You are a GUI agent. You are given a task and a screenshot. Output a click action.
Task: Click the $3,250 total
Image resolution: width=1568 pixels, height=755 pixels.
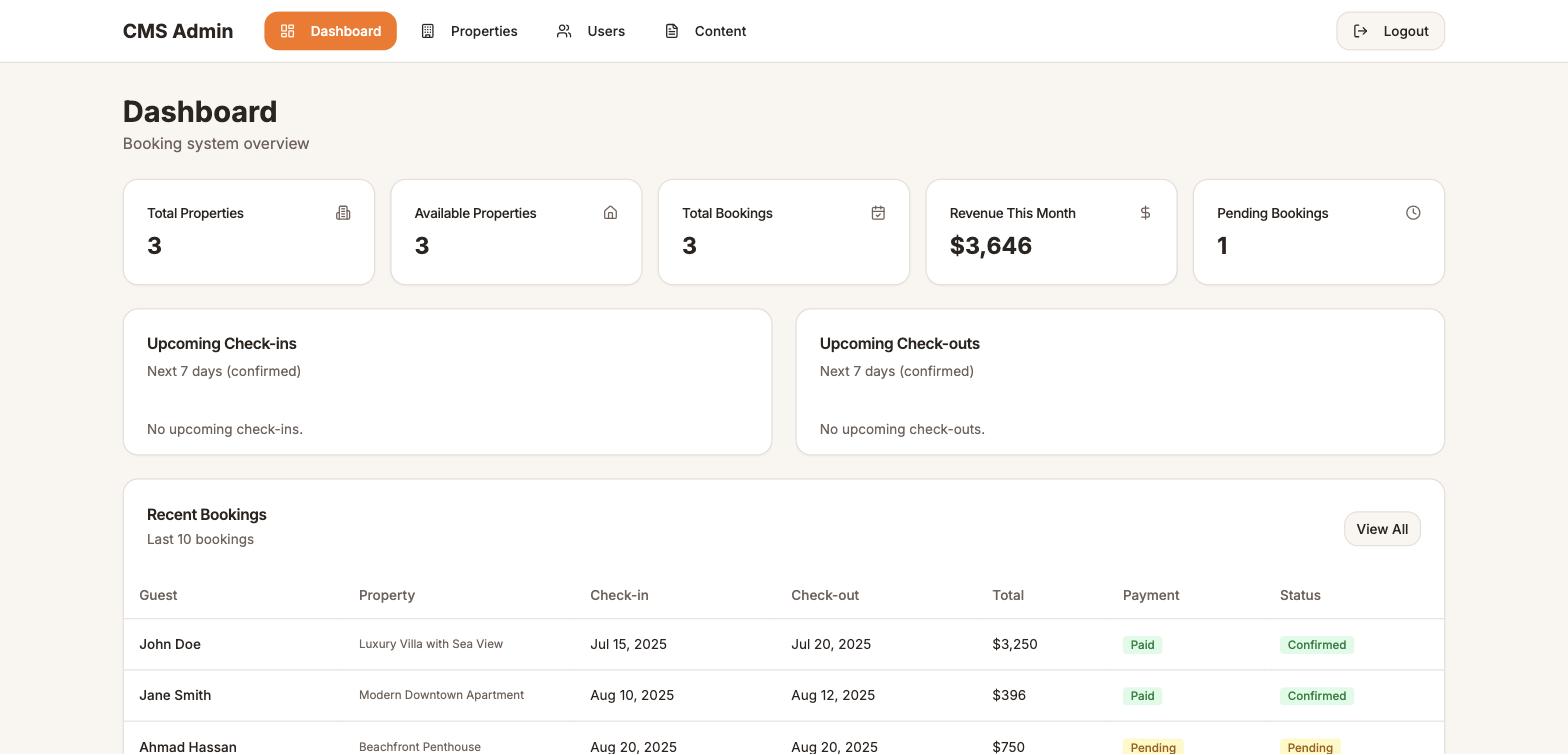1015,644
